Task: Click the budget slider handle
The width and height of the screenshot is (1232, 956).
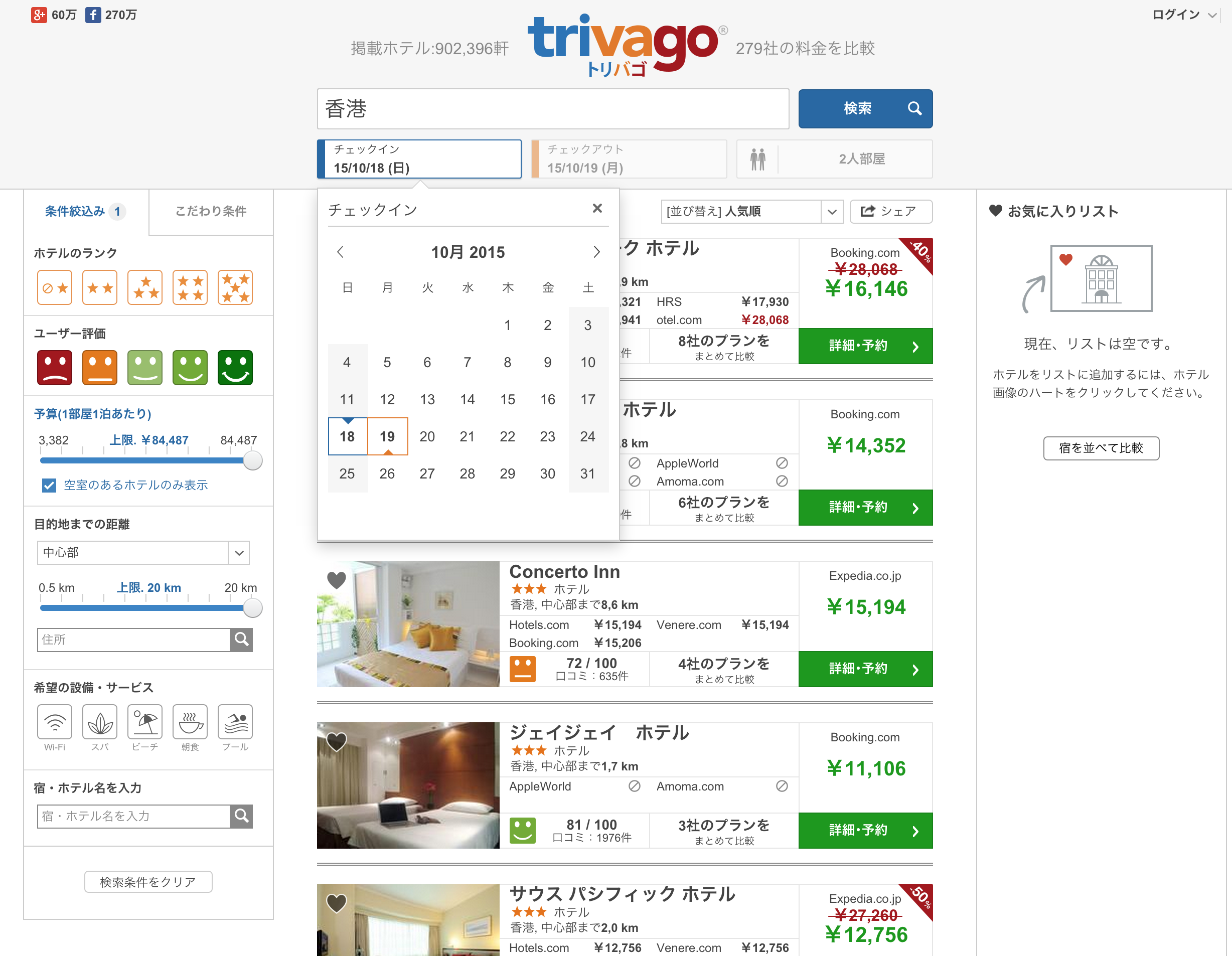Action: (x=253, y=461)
